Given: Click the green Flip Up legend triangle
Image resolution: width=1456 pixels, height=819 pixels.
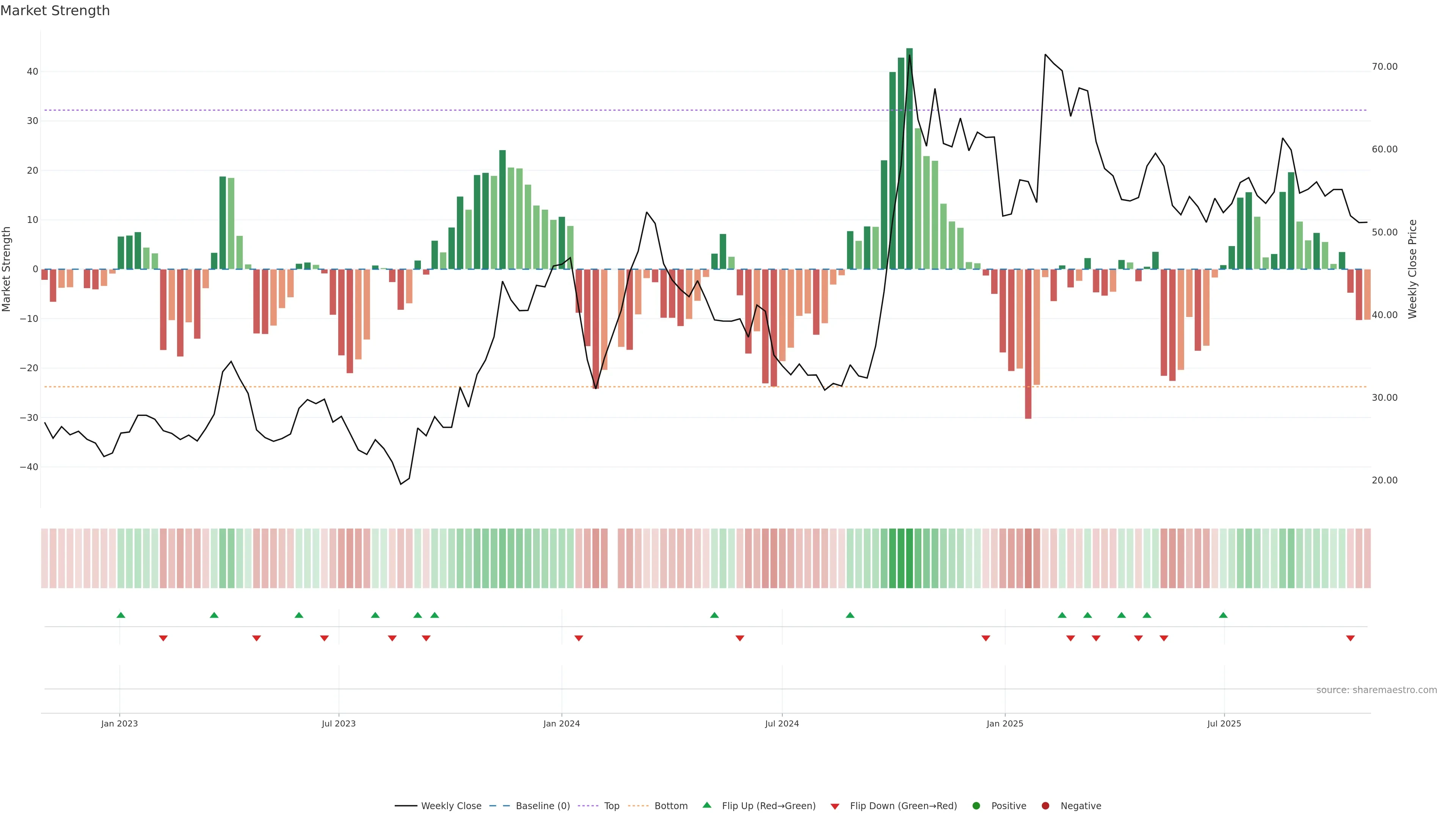Looking at the screenshot, I should (x=706, y=805).
